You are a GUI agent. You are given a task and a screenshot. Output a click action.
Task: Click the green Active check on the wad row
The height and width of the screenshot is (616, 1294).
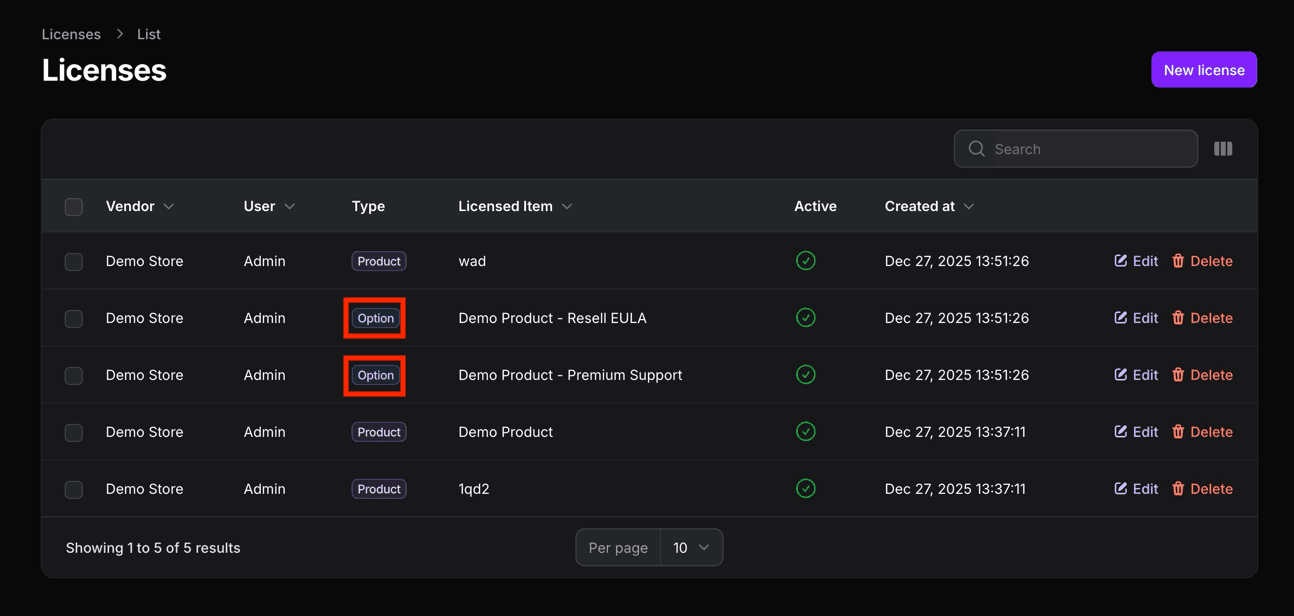[x=806, y=260]
